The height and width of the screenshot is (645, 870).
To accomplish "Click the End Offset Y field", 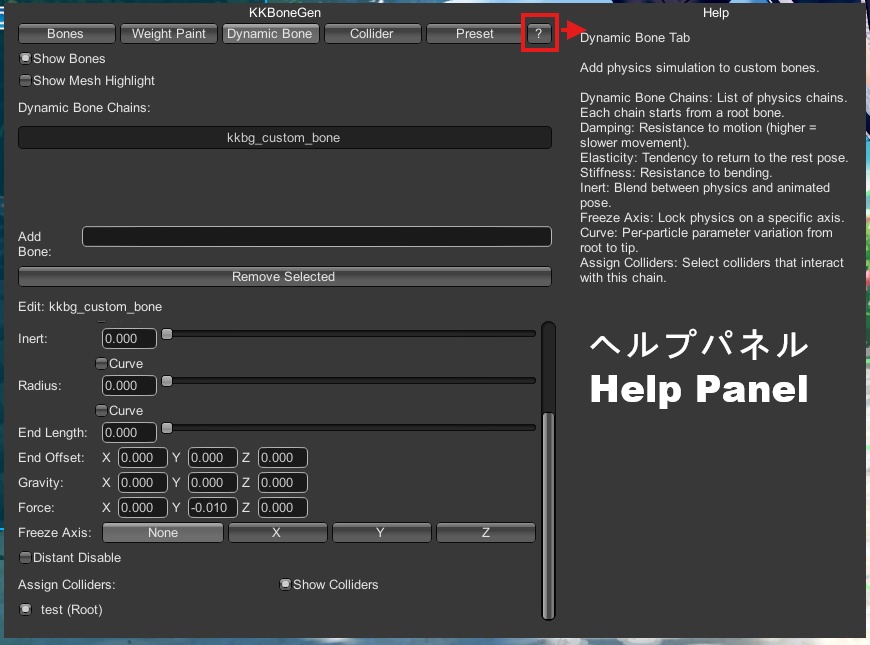I will pos(213,458).
